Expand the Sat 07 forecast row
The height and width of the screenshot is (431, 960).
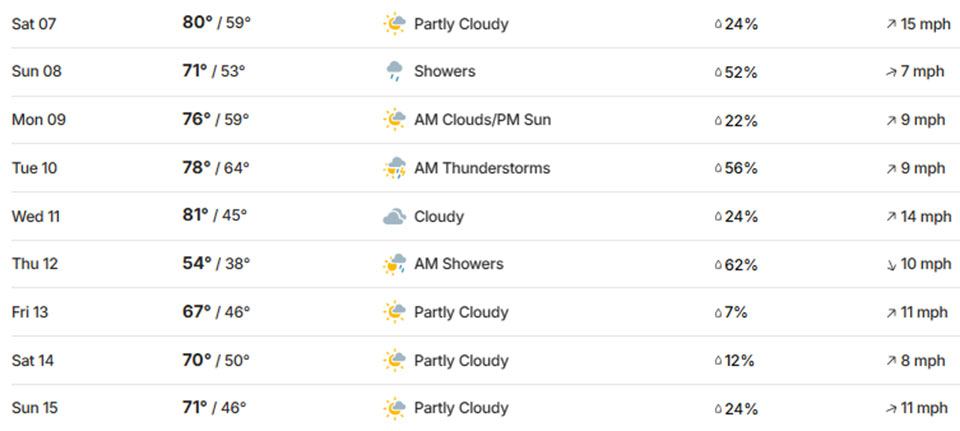click(480, 24)
